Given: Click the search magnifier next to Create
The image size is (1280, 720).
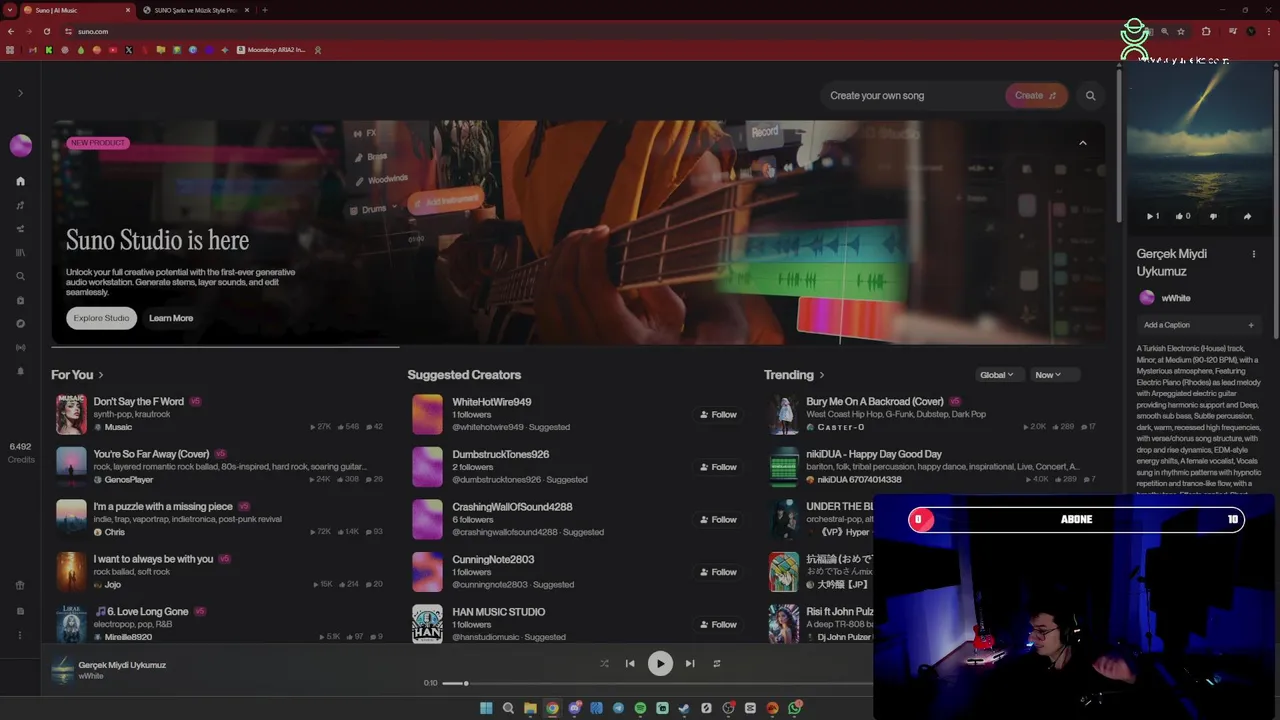Looking at the screenshot, I should pyautogui.click(x=1090, y=96).
